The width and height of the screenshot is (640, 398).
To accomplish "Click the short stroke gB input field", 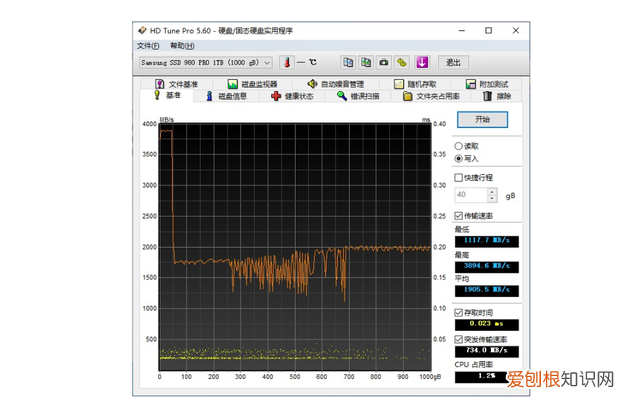I will coord(471,195).
